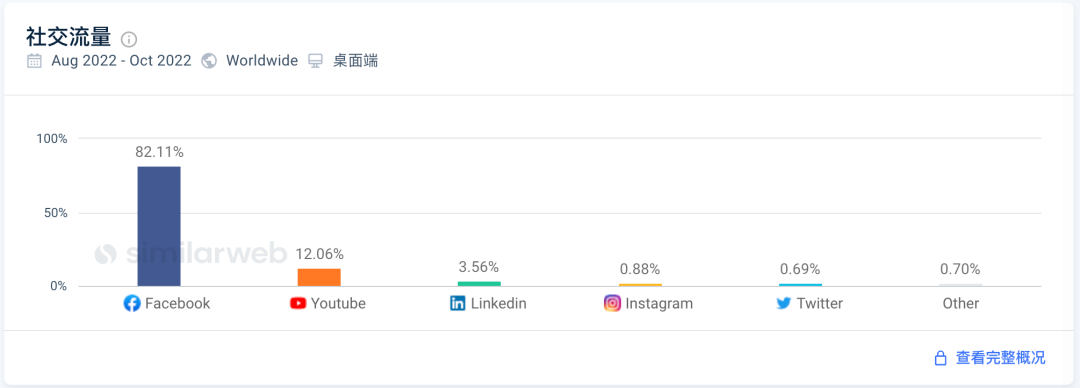Click the calendar icon before date range
The height and width of the screenshot is (388, 1080).
pos(34,61)
